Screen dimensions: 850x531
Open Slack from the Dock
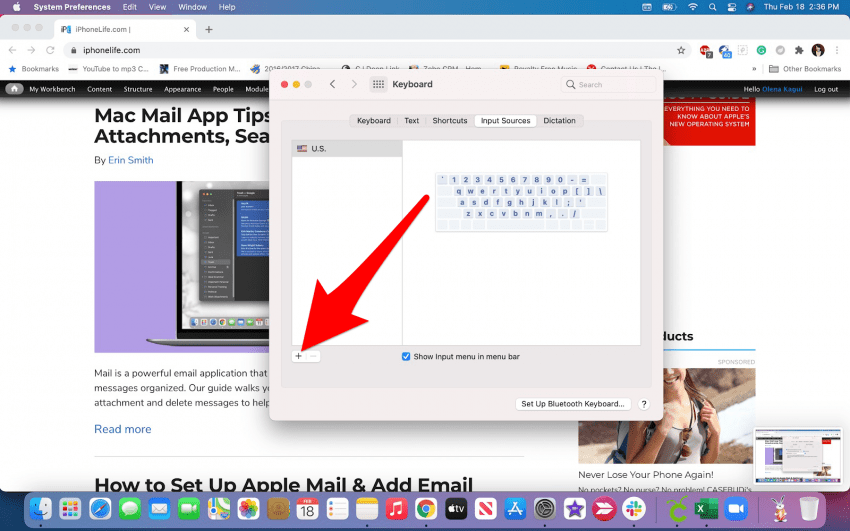point(634,509)
